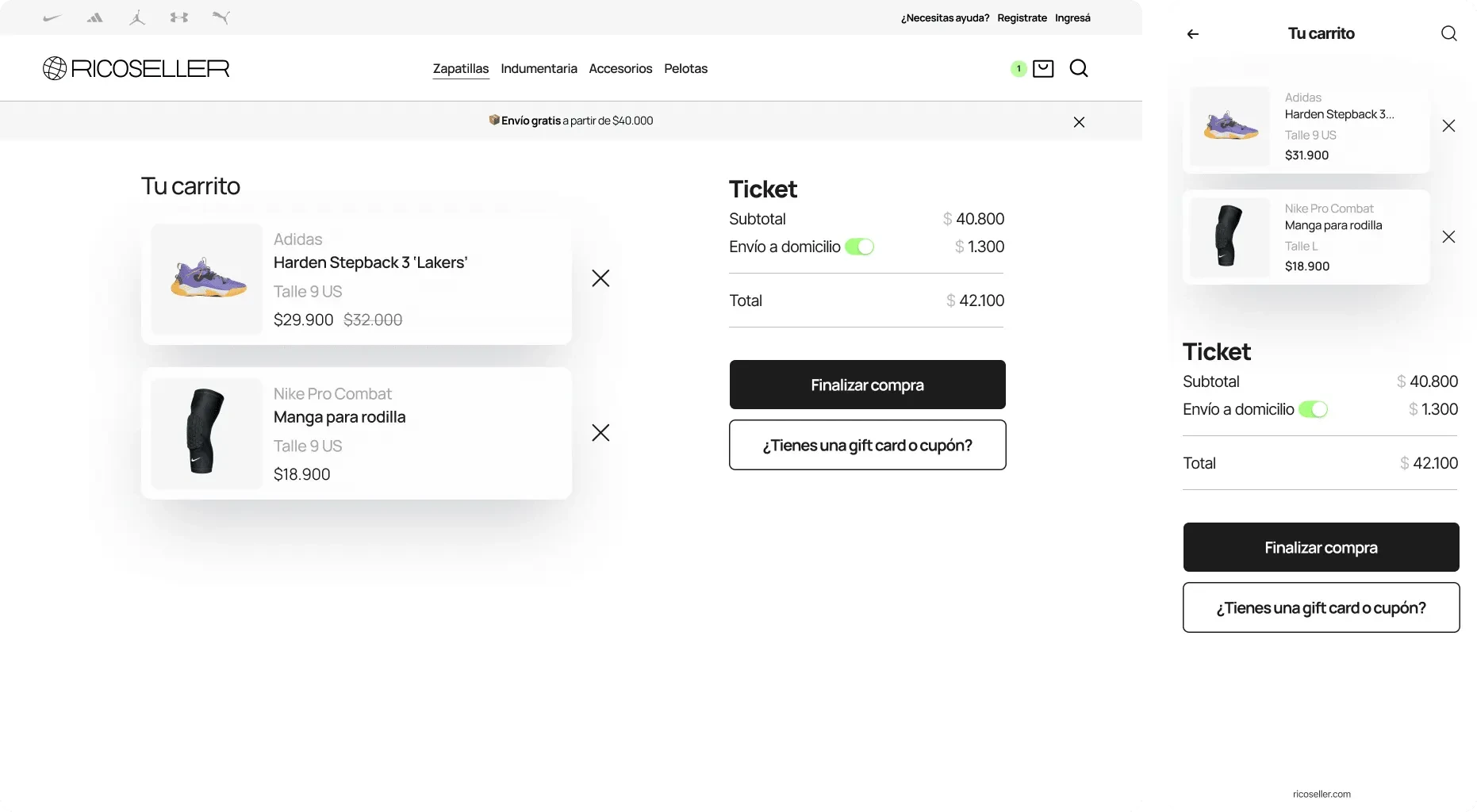This screenshot has height=812, width=1477.
Task: Open the shopping cart icon in header
Action: tap(1043, 69)
